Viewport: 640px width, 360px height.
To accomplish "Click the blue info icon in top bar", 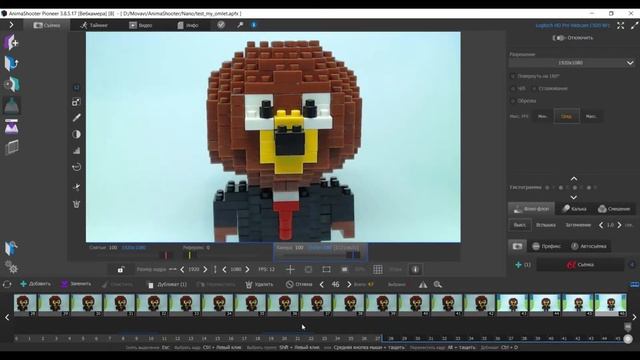I will click(x=254, y=25).
